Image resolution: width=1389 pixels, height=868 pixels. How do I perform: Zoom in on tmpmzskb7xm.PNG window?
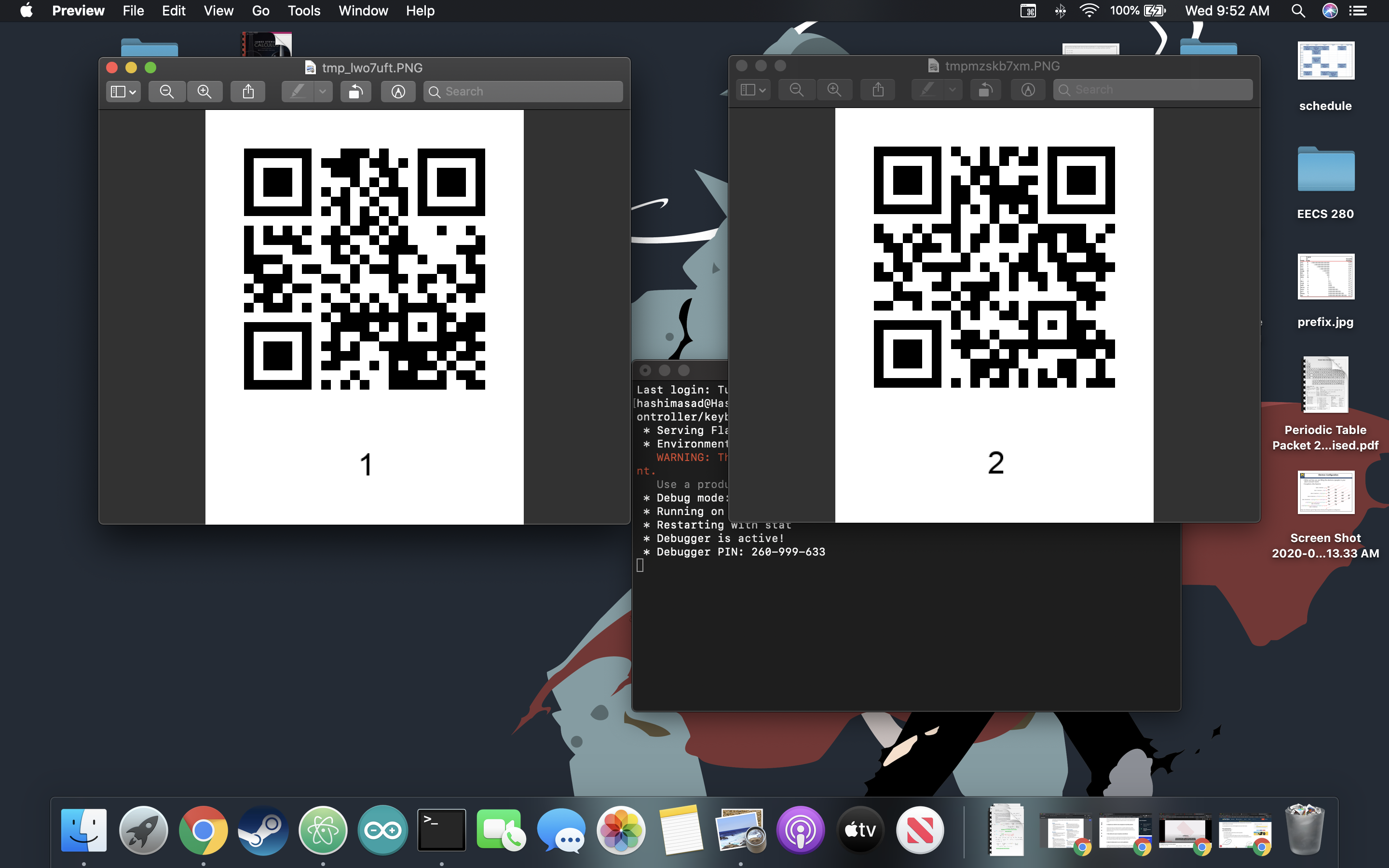(x=834, y=90)
